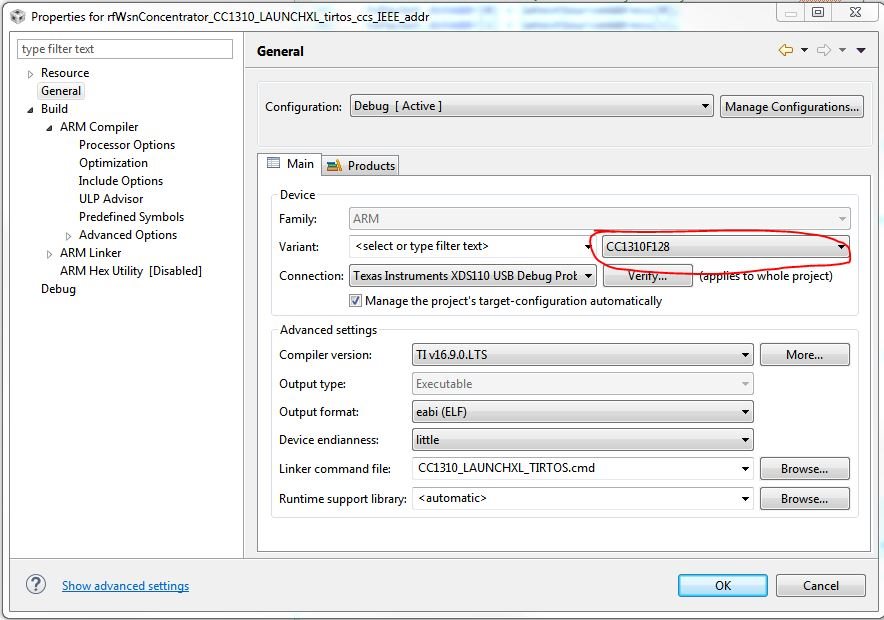The width and height of the screenshot is (884, 620).
Task: Maximize the properties window
Action: pos(817,12)
